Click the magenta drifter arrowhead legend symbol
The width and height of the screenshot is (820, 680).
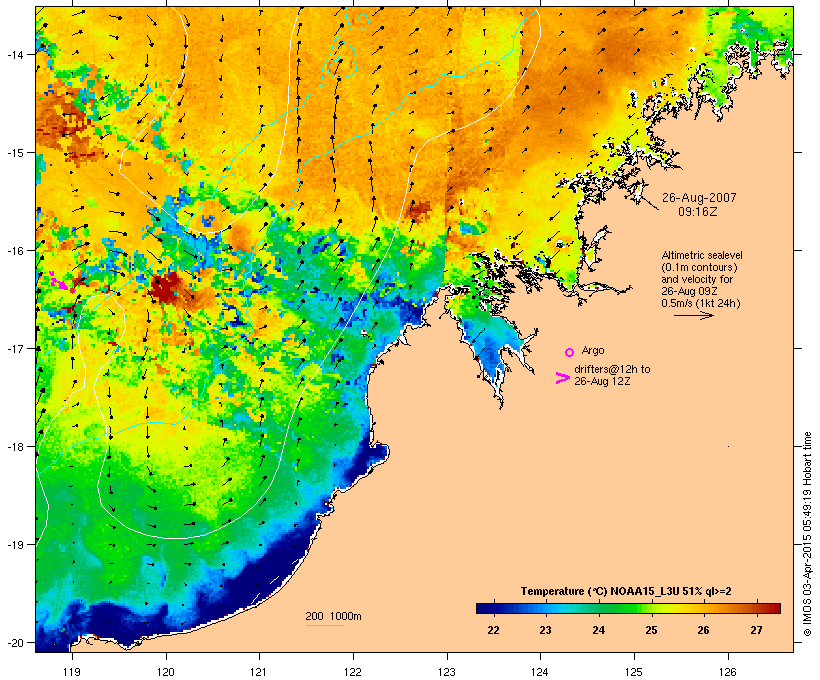(563, 378)
